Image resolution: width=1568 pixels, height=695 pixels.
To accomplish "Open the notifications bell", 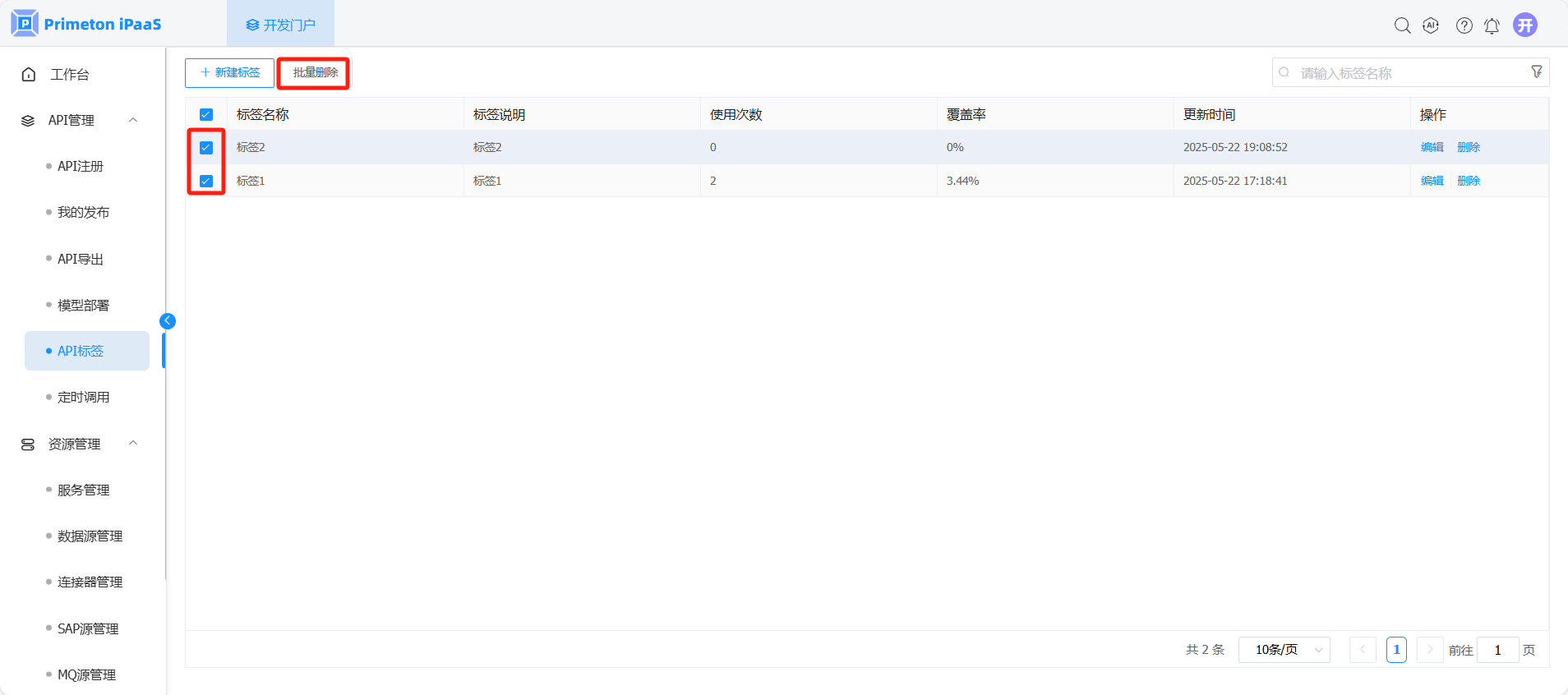I will [1492, 25].
